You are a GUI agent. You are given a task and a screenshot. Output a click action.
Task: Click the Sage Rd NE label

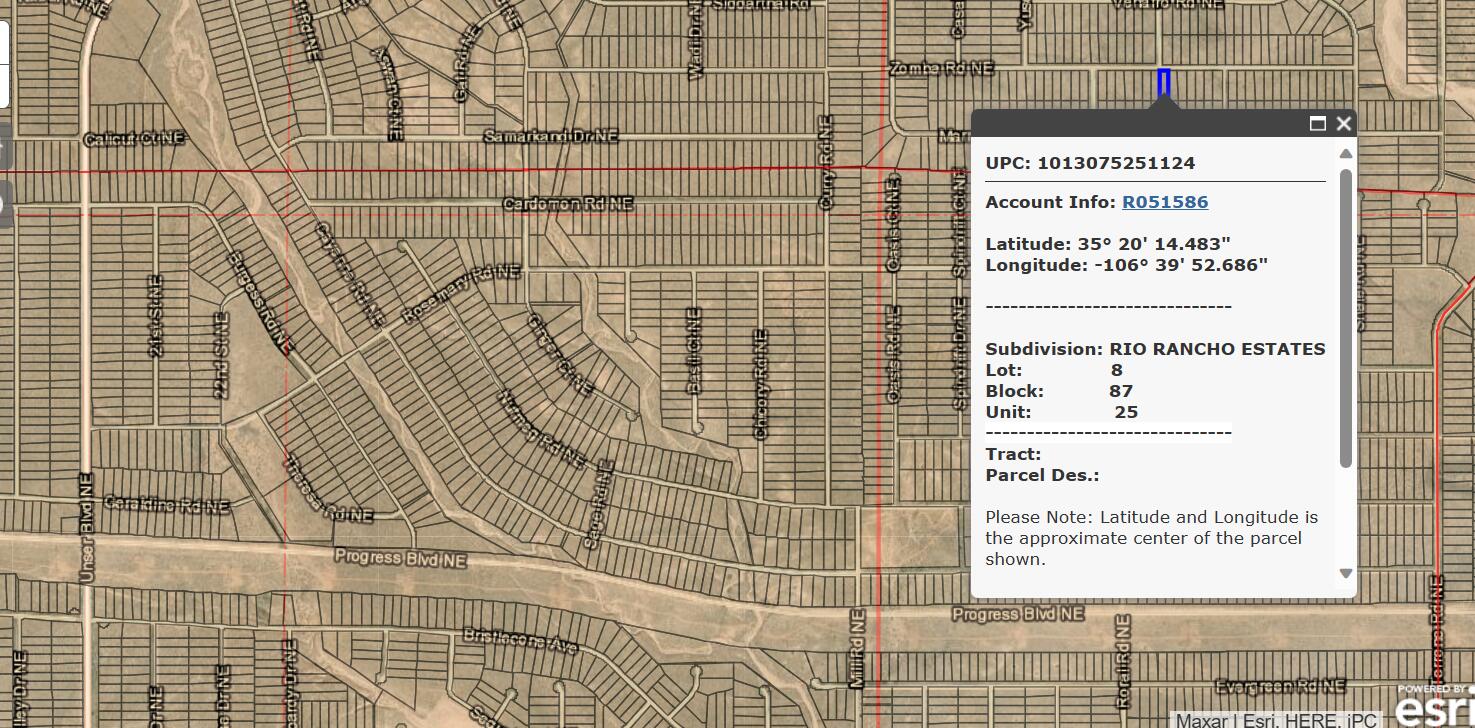pyautogui.click(x=598, y=505)
